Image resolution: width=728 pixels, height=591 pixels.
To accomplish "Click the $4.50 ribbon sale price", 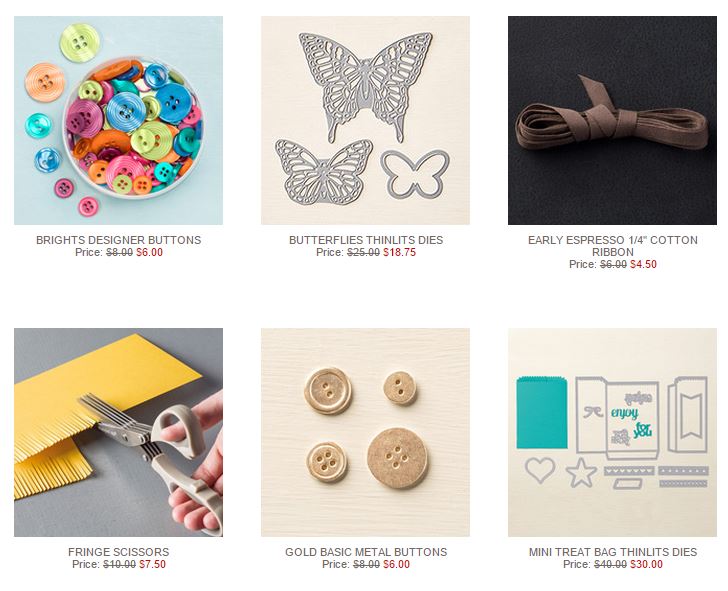I will [643, 264].
